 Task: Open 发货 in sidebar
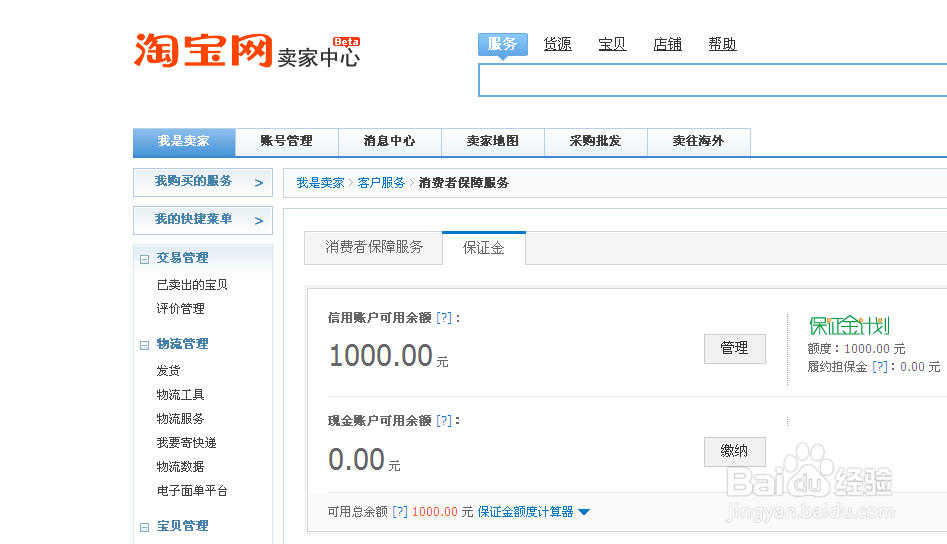169,371
